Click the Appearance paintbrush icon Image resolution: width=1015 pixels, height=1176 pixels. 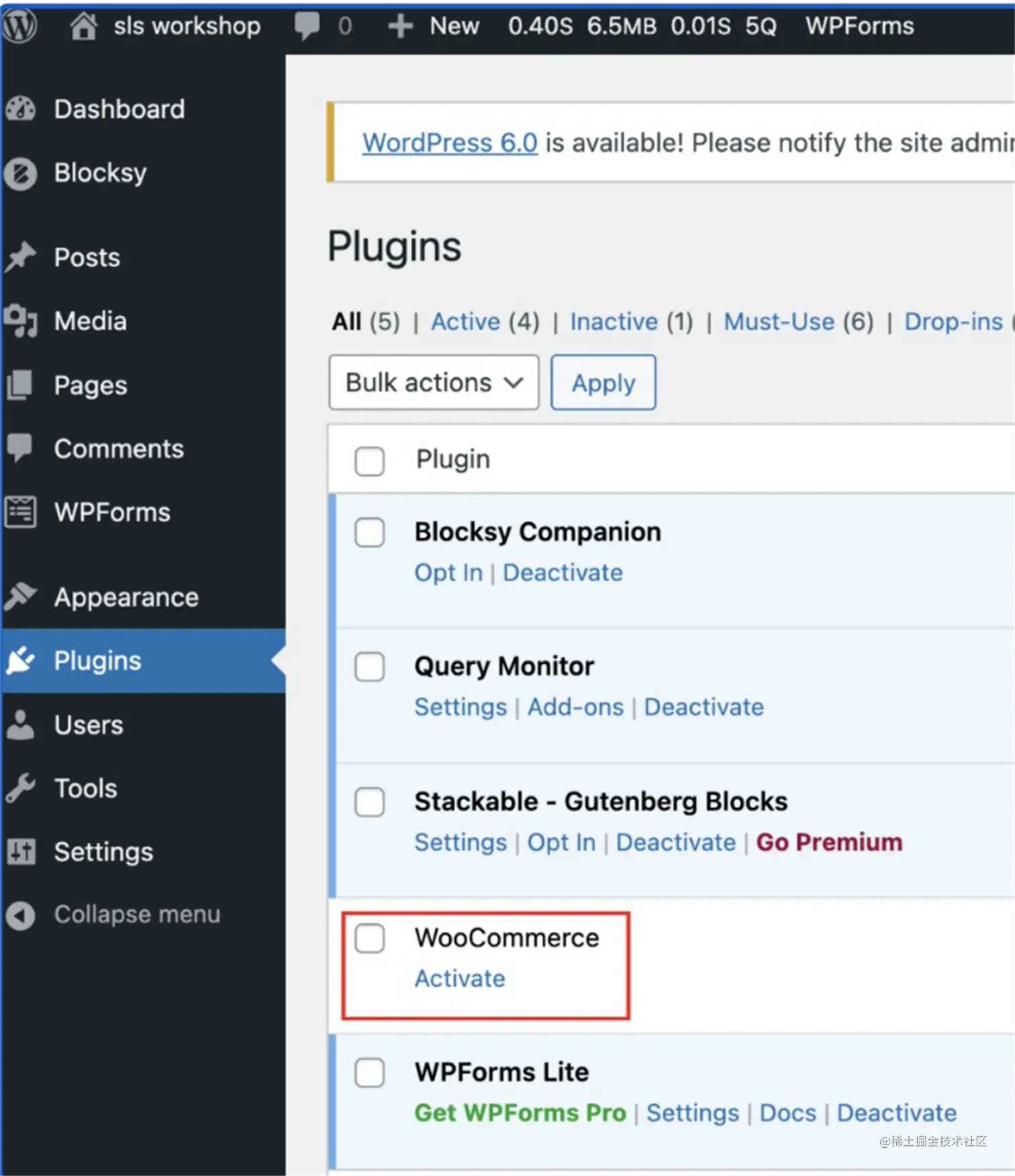[x=21, y=597]
